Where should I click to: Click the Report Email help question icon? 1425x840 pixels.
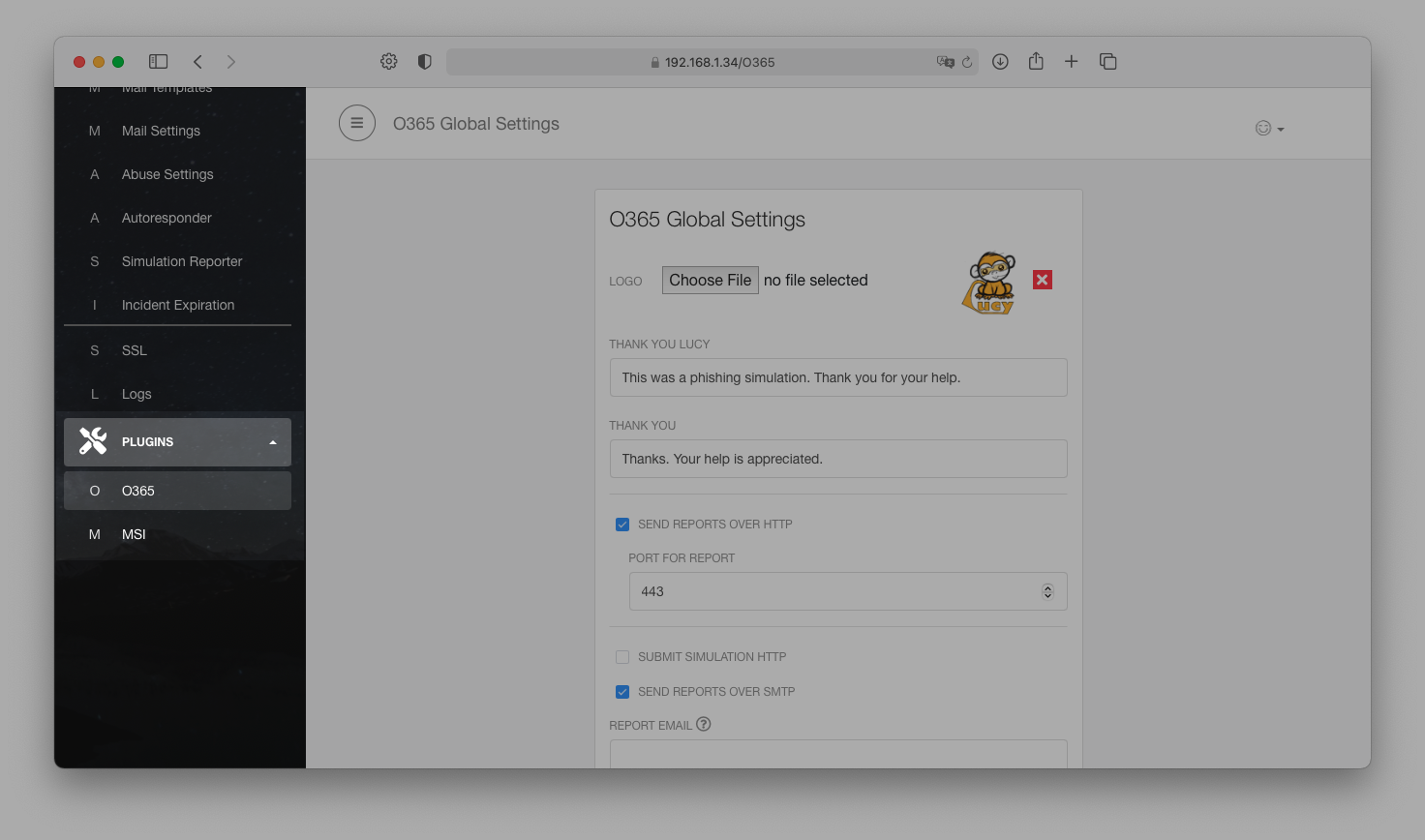point(704,724)
